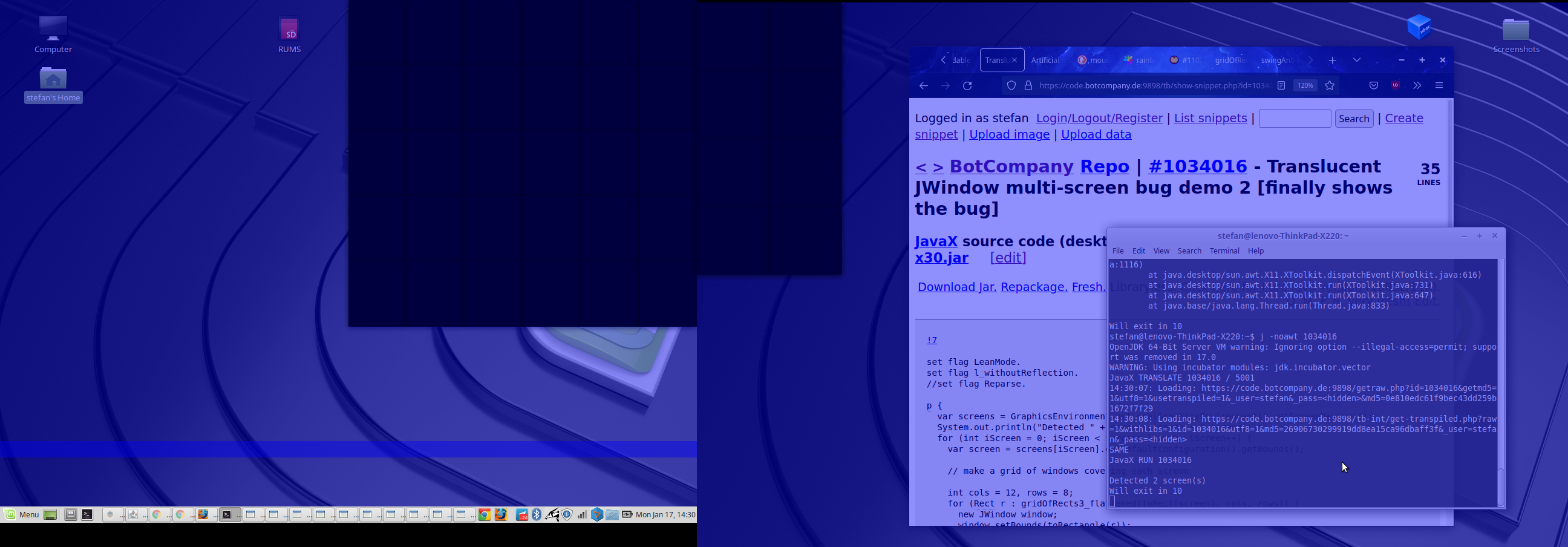The width and height of the screenshot is (1568, 547).
Task: Click the Bluetooth tray icon
Action: (x=536, y=515)
